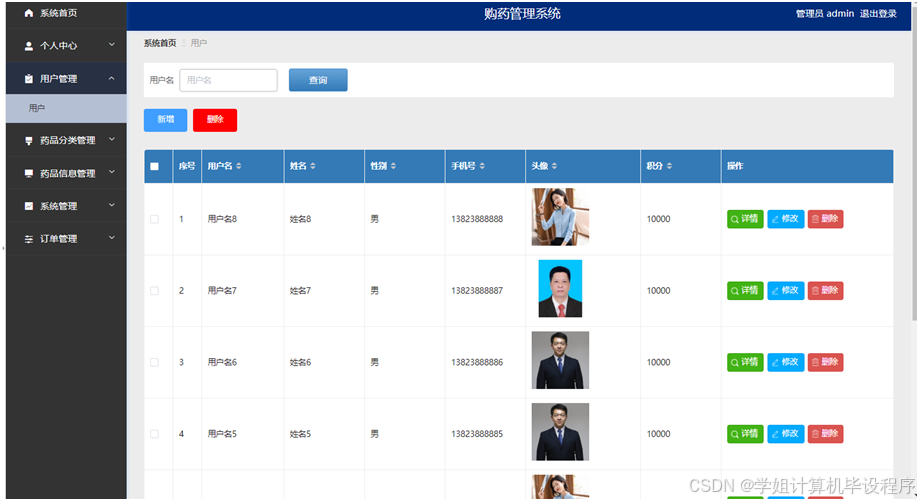Expand 系统管理 chevron
Screen dimensions: 919x501
coord(111,205)
